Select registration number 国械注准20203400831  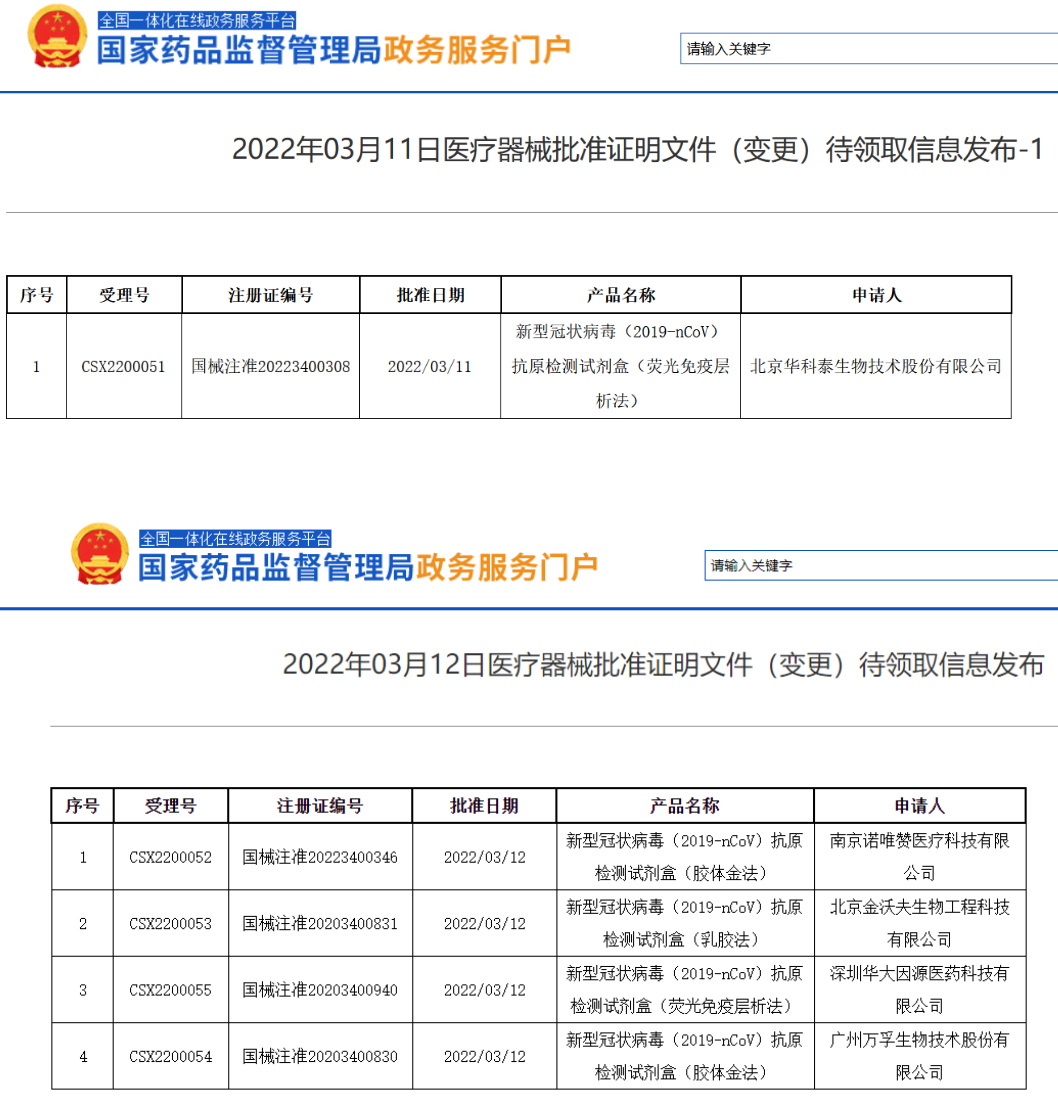pyautogui.click(x=318, y=922)
